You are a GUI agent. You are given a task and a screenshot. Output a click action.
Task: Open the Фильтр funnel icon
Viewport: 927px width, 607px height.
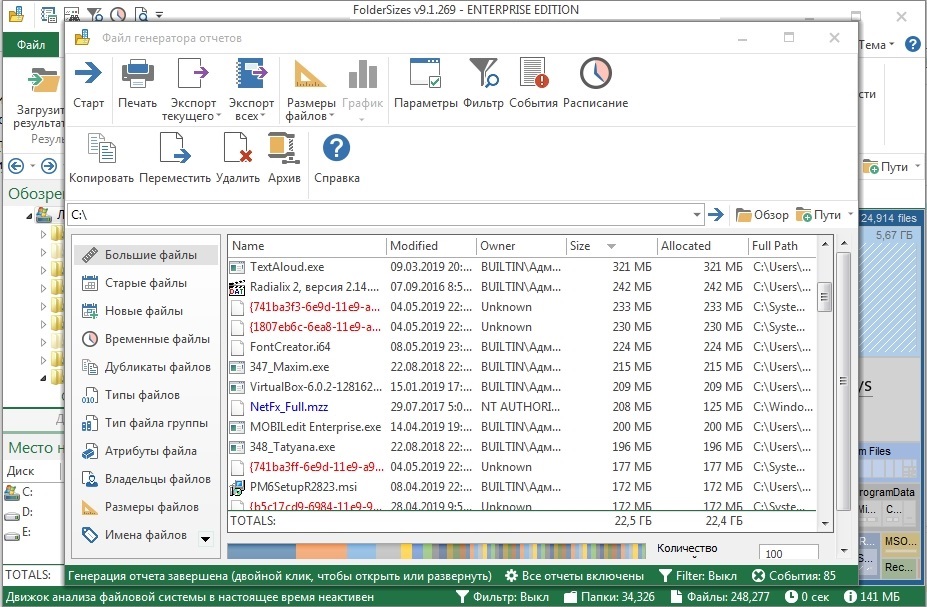tap(484, 73)
